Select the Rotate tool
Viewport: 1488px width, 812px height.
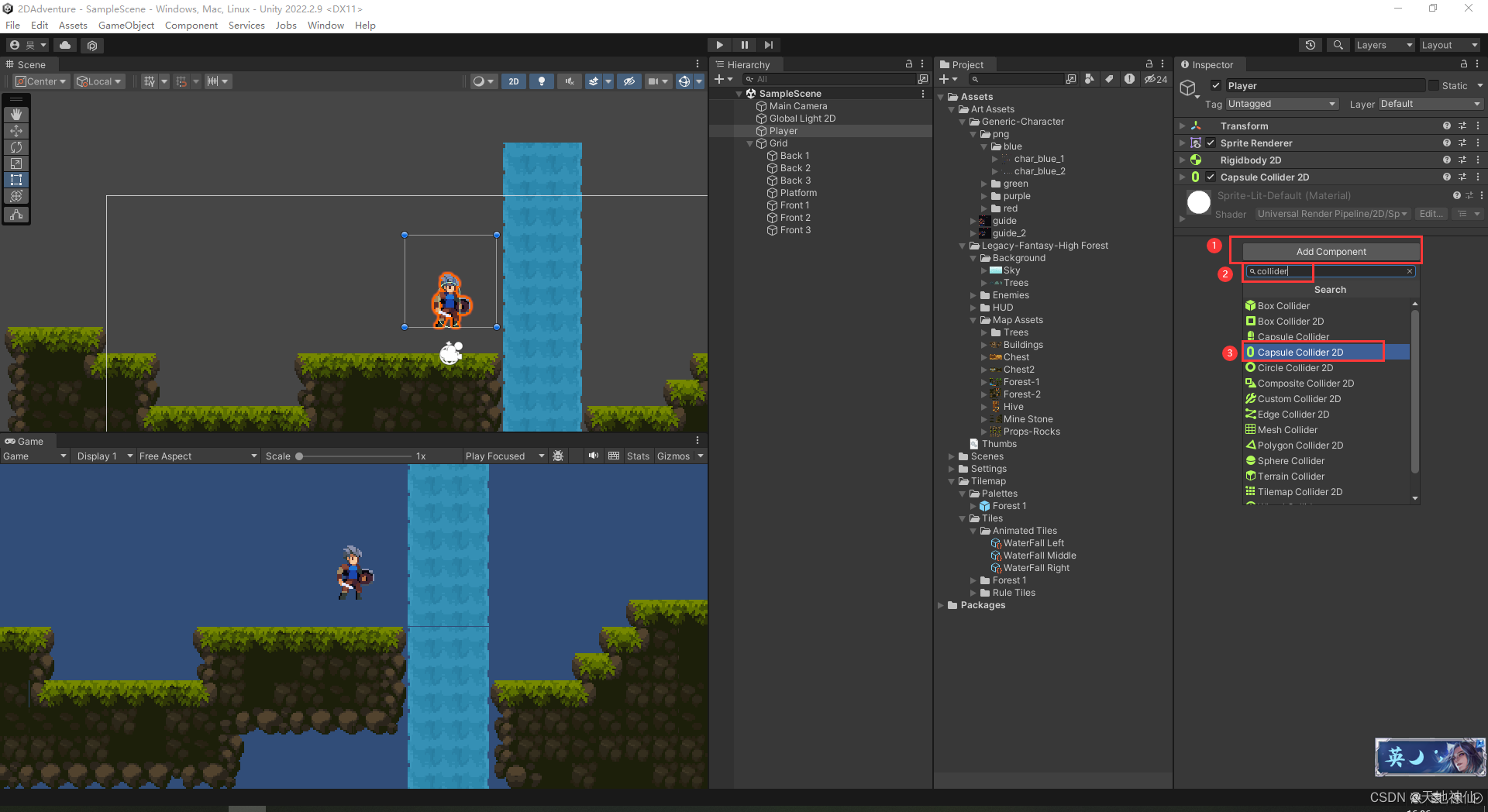click(16, 147)
